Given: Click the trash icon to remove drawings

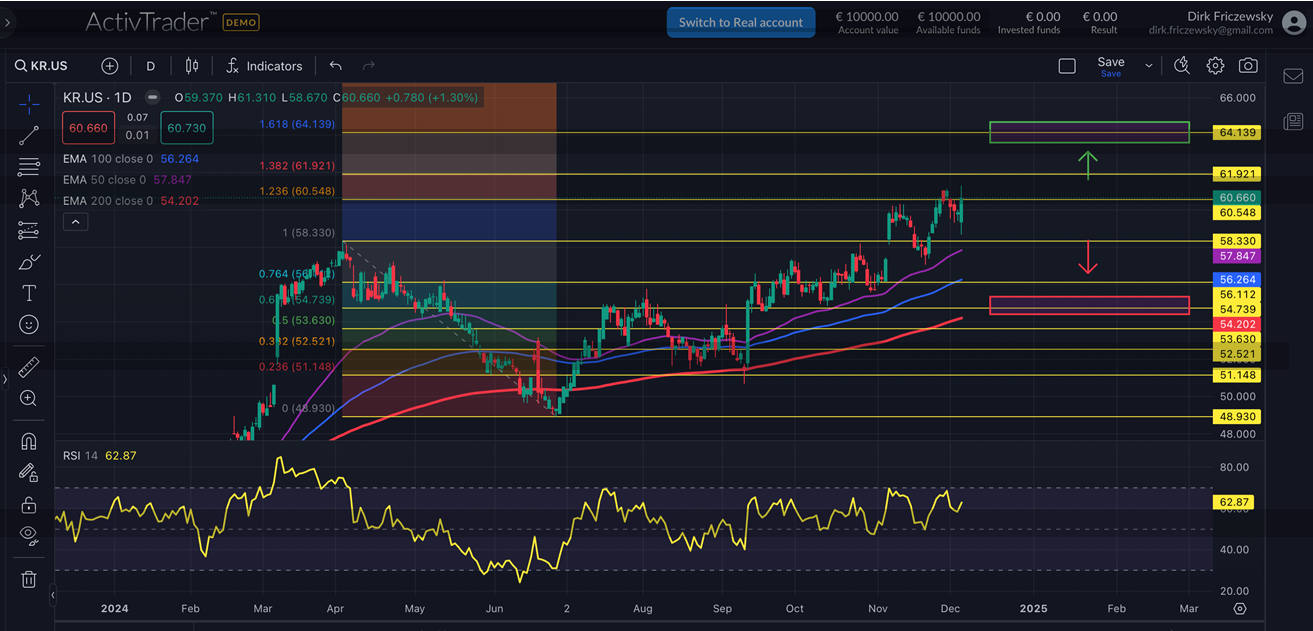Looking at the screenshot, I should tap(29, 579).
